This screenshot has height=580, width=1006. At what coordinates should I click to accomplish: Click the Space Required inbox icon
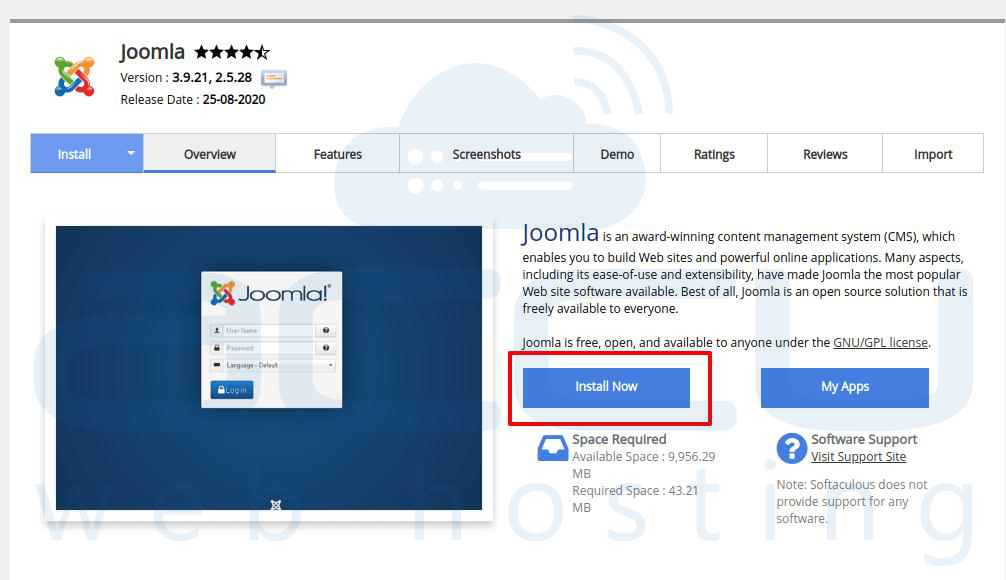click(552, 448)
